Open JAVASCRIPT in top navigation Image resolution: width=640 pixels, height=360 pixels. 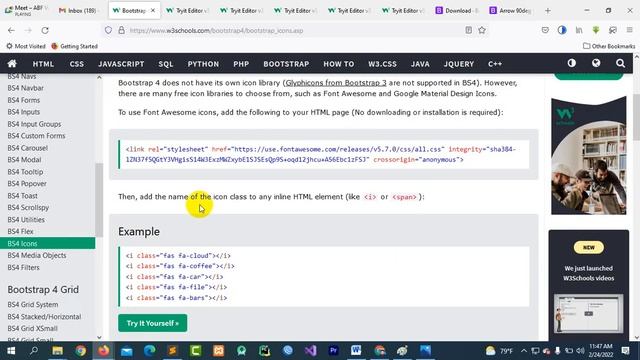tap(121, 64)
